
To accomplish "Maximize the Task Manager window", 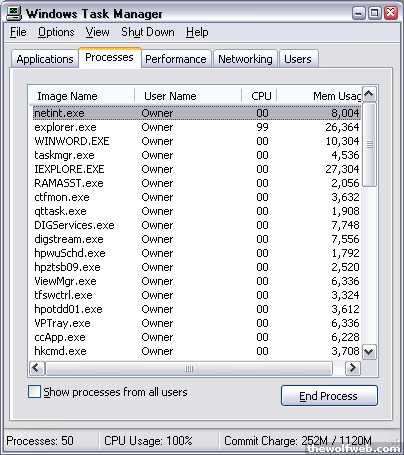I will 374,13.
